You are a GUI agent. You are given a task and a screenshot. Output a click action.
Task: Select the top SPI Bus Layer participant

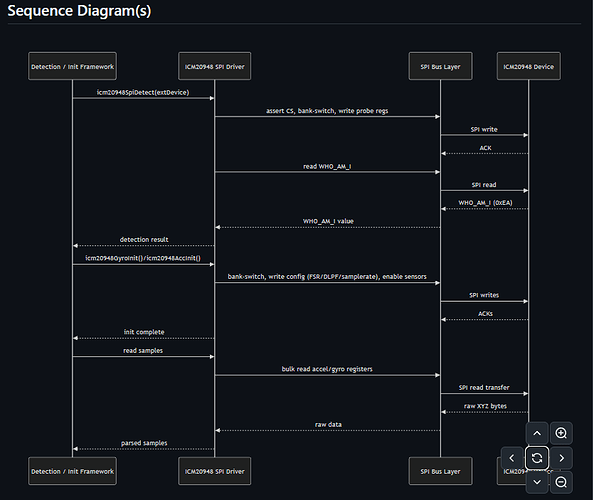tap(440, 66)
